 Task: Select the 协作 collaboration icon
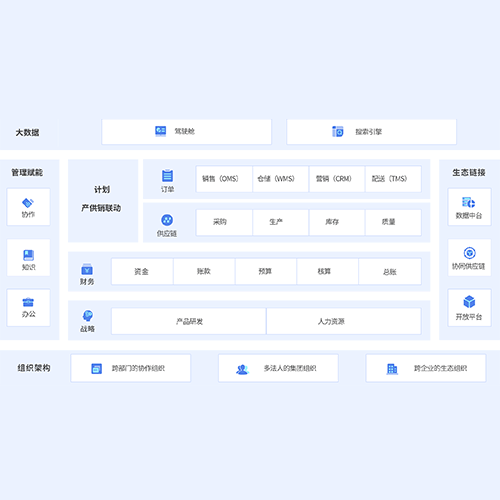pos(28,202)
